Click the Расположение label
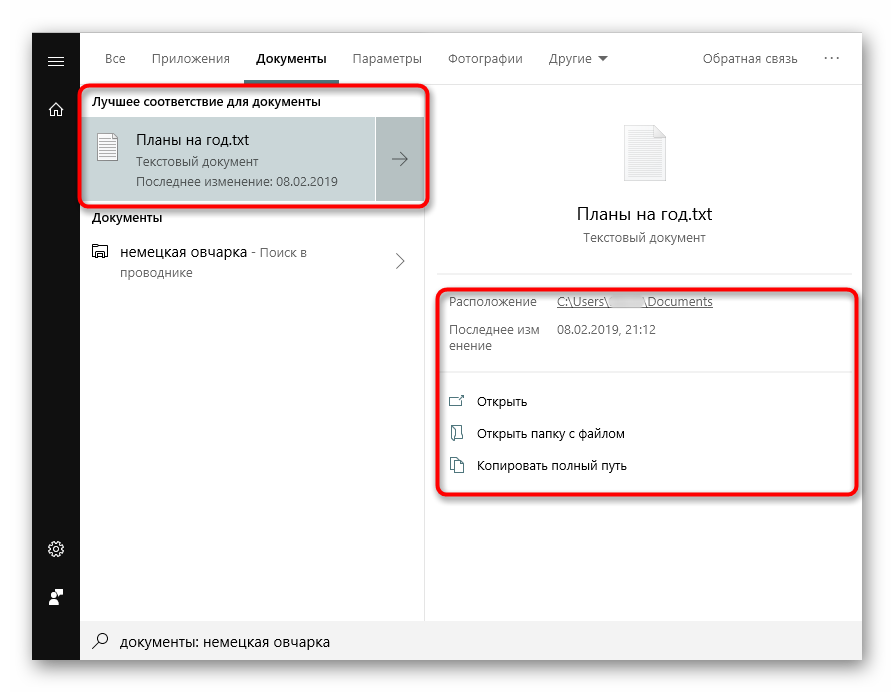Viewport: 894px width, 692px height. [x=493, y=302]
